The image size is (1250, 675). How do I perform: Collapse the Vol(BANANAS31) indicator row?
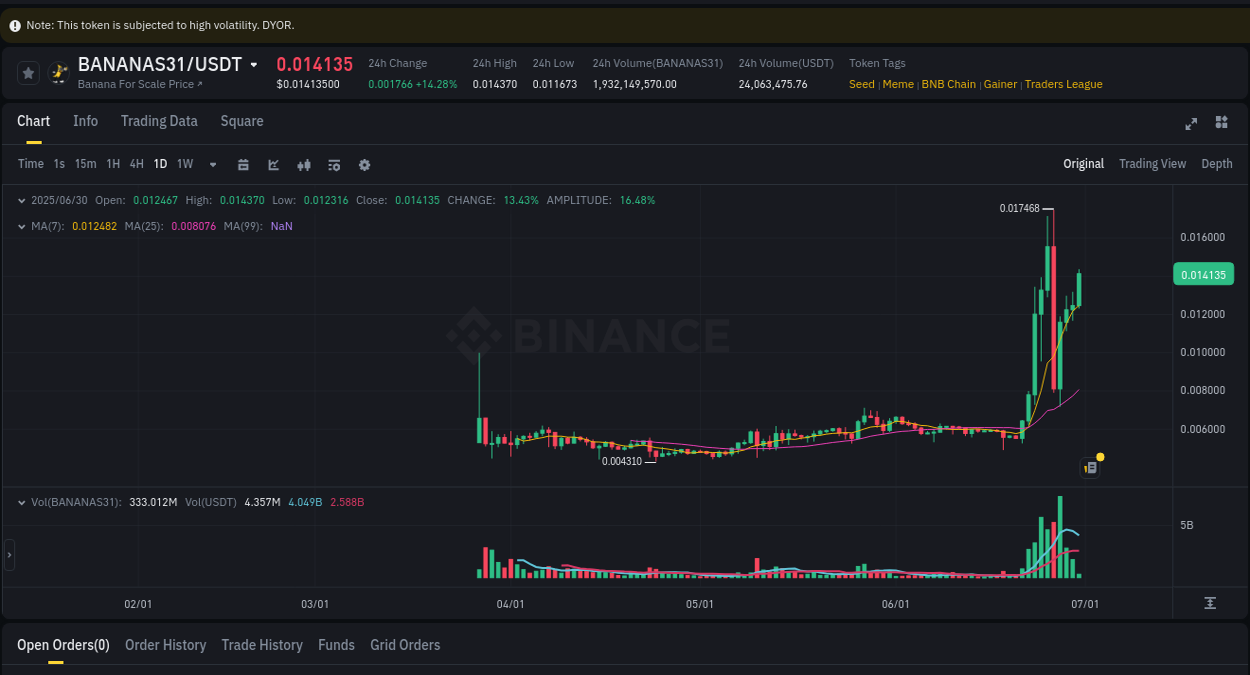point(22,502)
